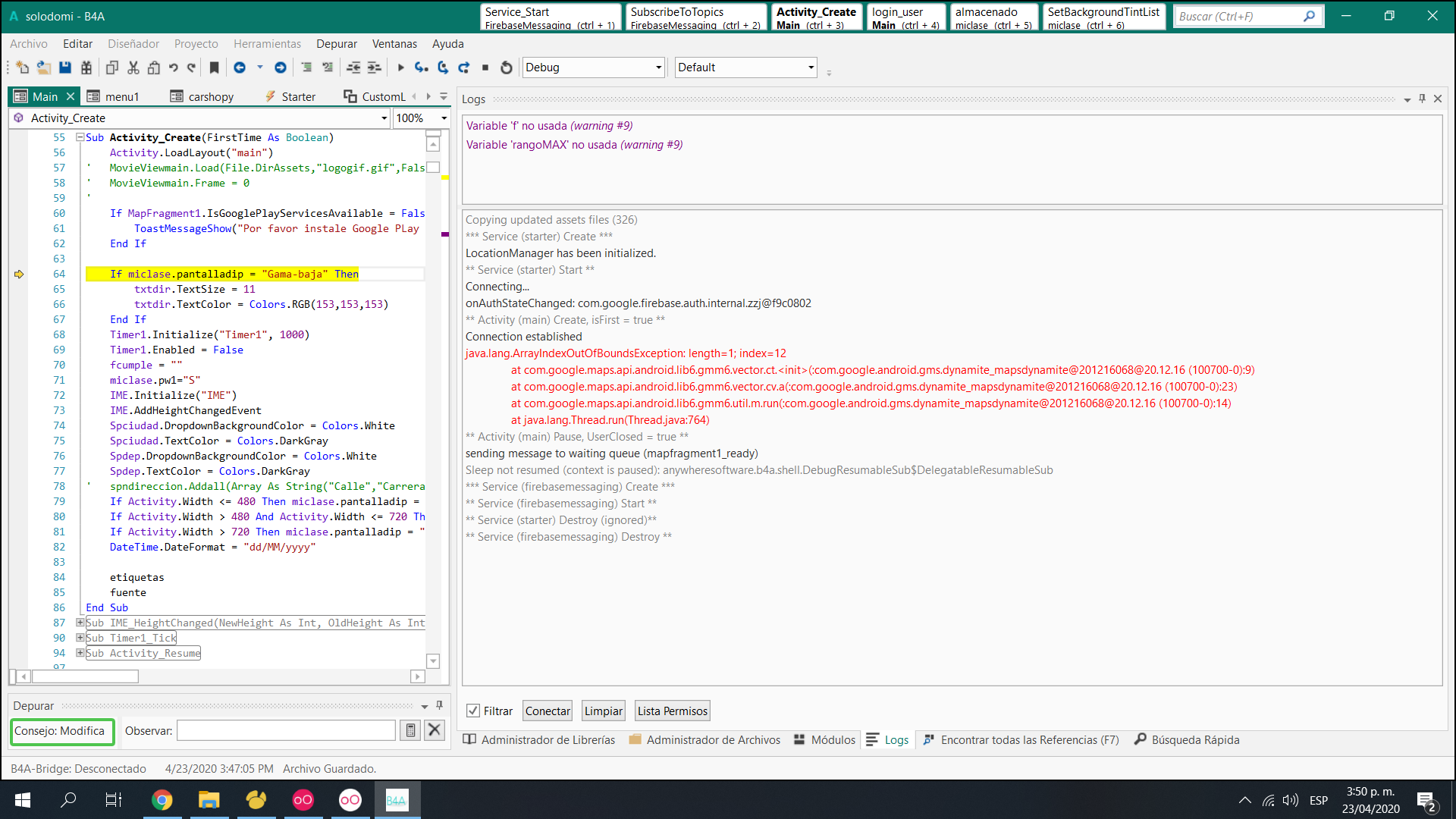Open Chrome from the Windows taskbar
1456x819 pixels.
click(x=162, y=800)
